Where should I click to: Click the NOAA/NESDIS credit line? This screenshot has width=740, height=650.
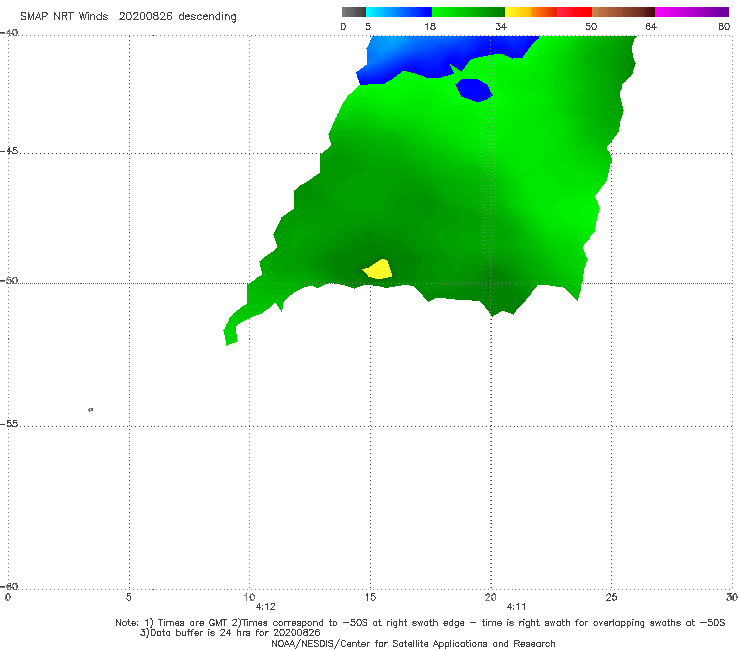413,643
